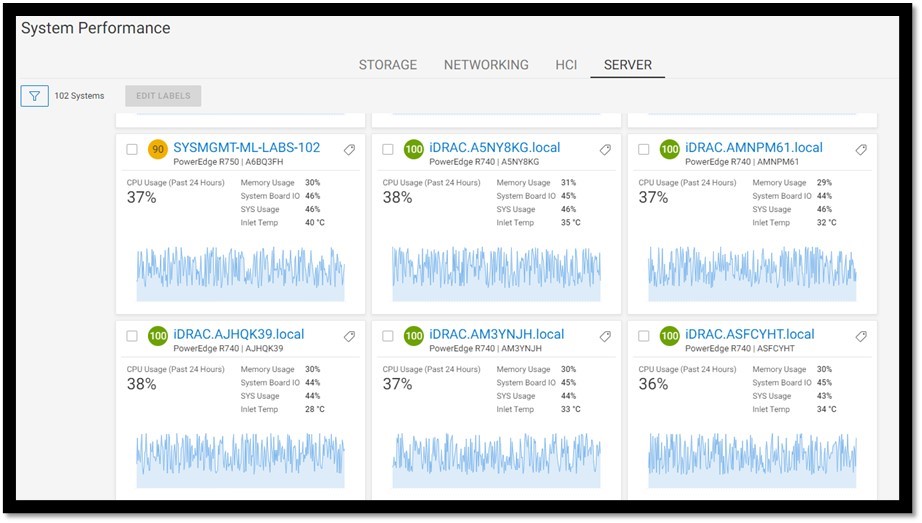The height and width of the screenshot is (523, 922).
Task: Switch to the STORAGE tab
Action: pos(388,65)
